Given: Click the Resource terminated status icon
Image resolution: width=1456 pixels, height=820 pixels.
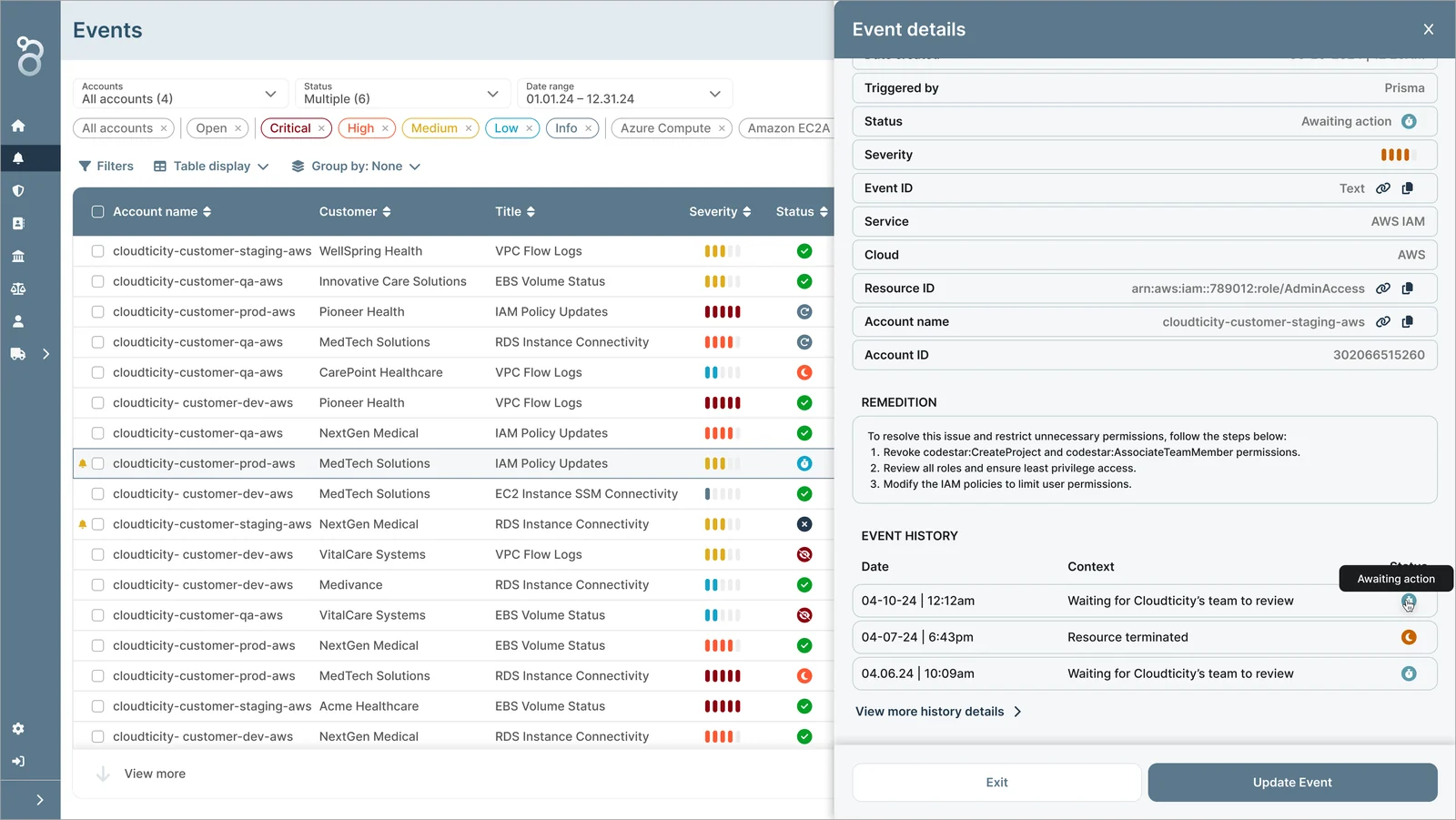Looking at the screenshot, I should tap(1409, 637).
